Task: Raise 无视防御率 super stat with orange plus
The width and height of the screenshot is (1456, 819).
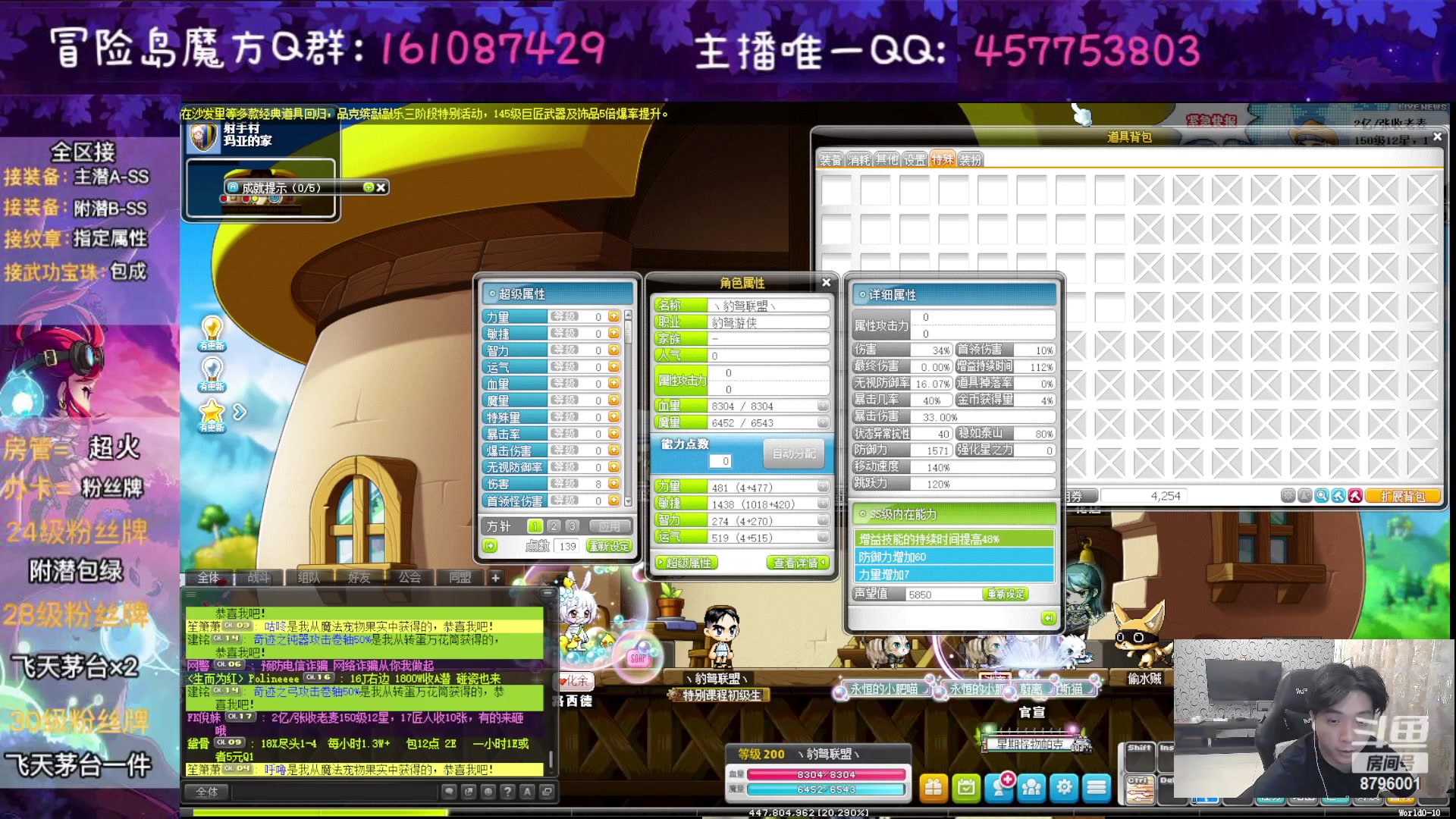Action: pos(613,467)
